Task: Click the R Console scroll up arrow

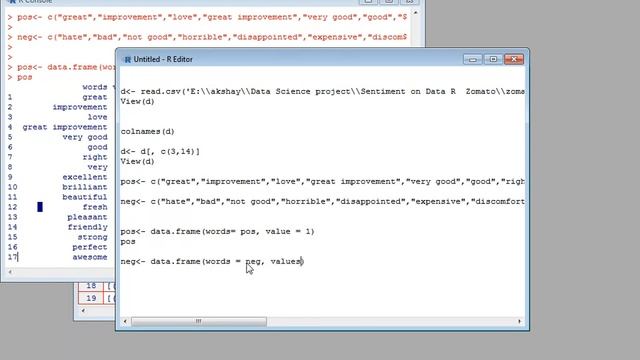Action: (416, 13)
